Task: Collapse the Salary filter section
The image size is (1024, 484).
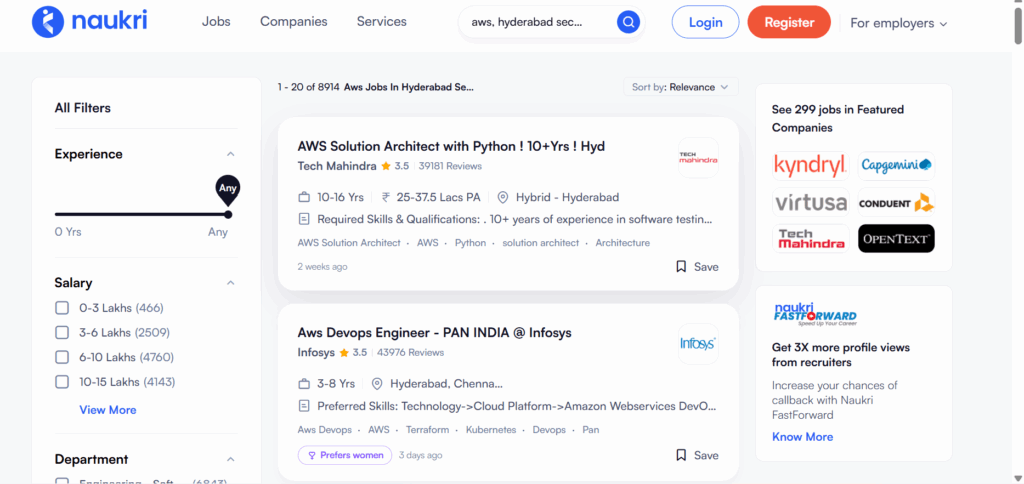Action: (x=230, y=283)
